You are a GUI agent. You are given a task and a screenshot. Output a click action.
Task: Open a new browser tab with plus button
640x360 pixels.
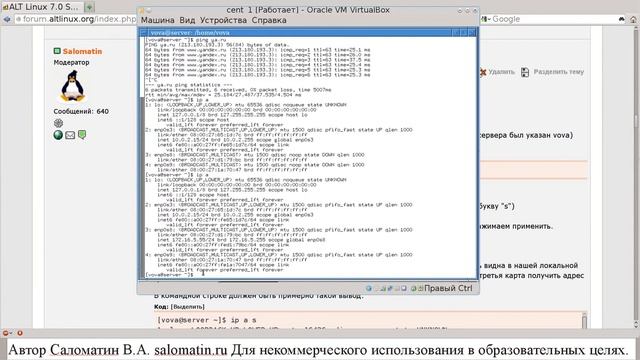89,7
